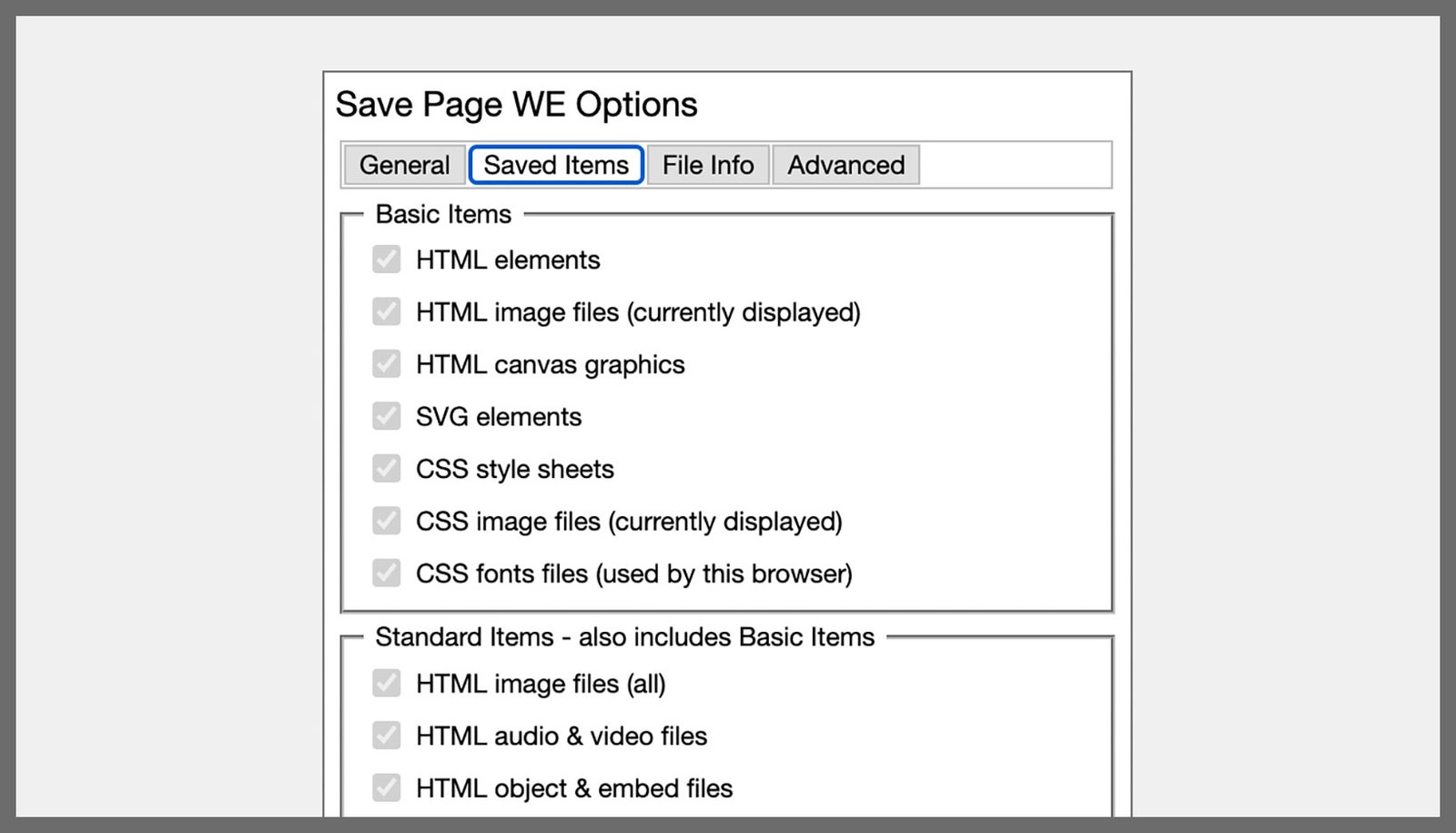Toggle the HTML audio & video files checkbox

387,736
